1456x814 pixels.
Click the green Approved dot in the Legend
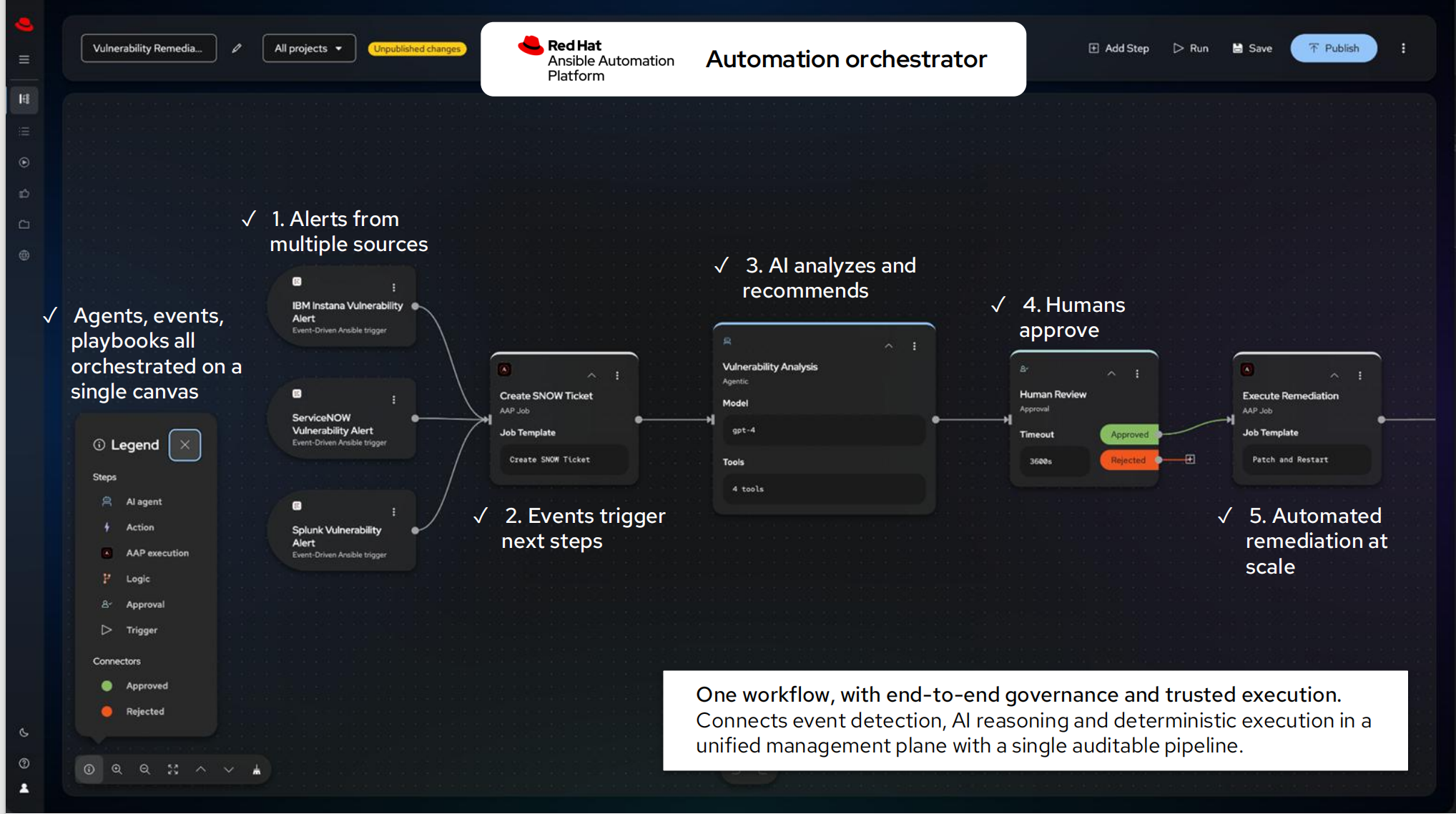(107, 686)
